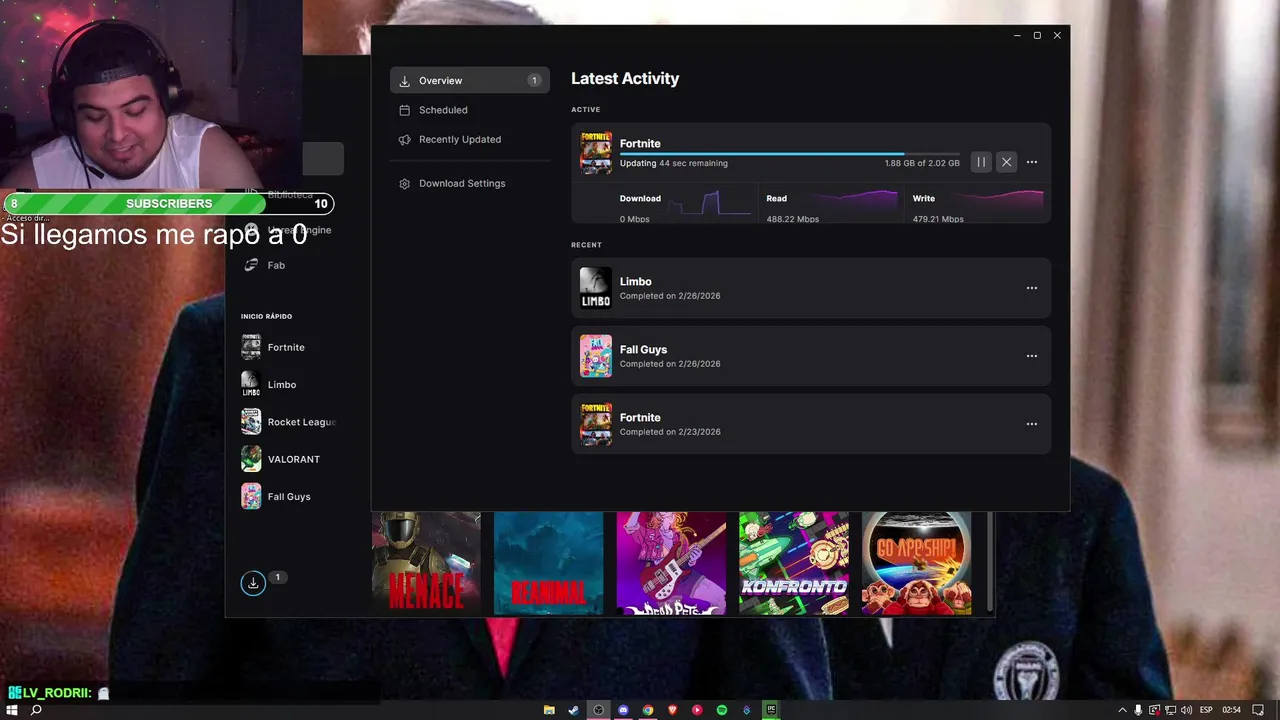1280x720 pixels.
Task: Launch Fall Guys from quick launch sidebar
Action: tap(288, 497)
